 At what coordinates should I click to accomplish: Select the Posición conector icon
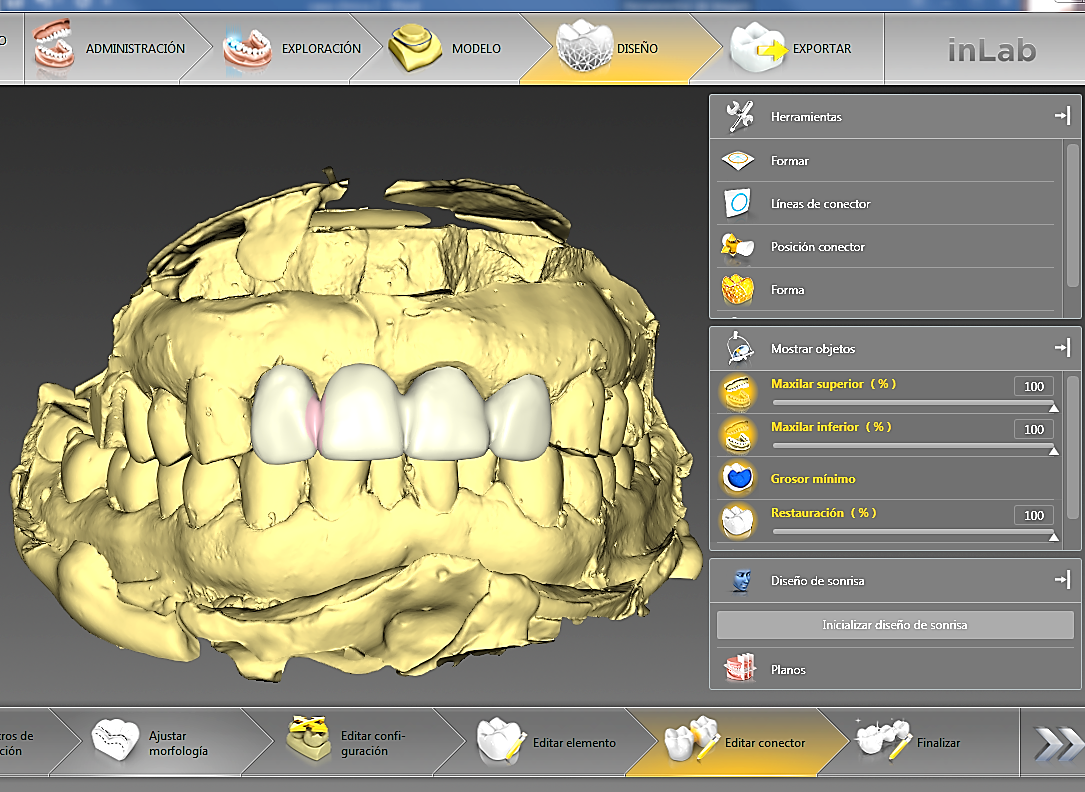coord(737,247)
